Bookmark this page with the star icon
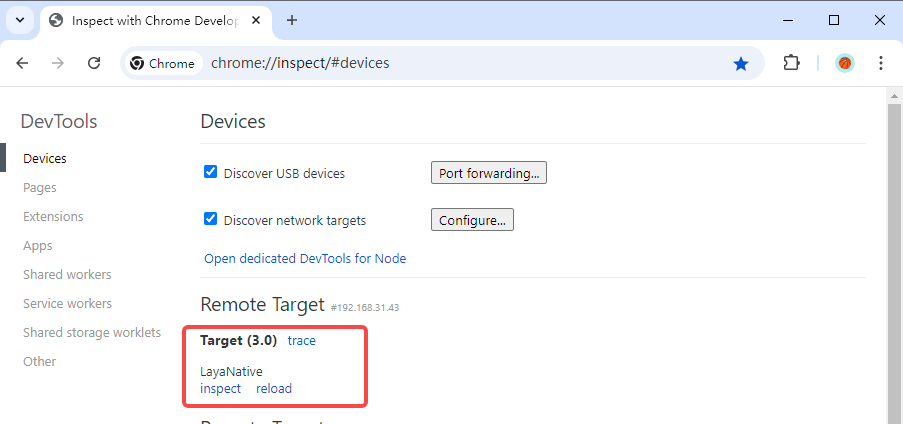The width and height of the screenshot is (903, 424). coord(741,63)
